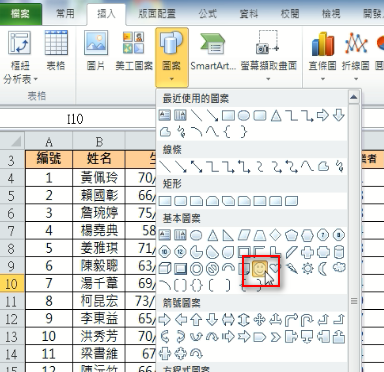Select the chevron arrow shape
Viewport: 384px width, 372px height.
[x=275, y=337]
